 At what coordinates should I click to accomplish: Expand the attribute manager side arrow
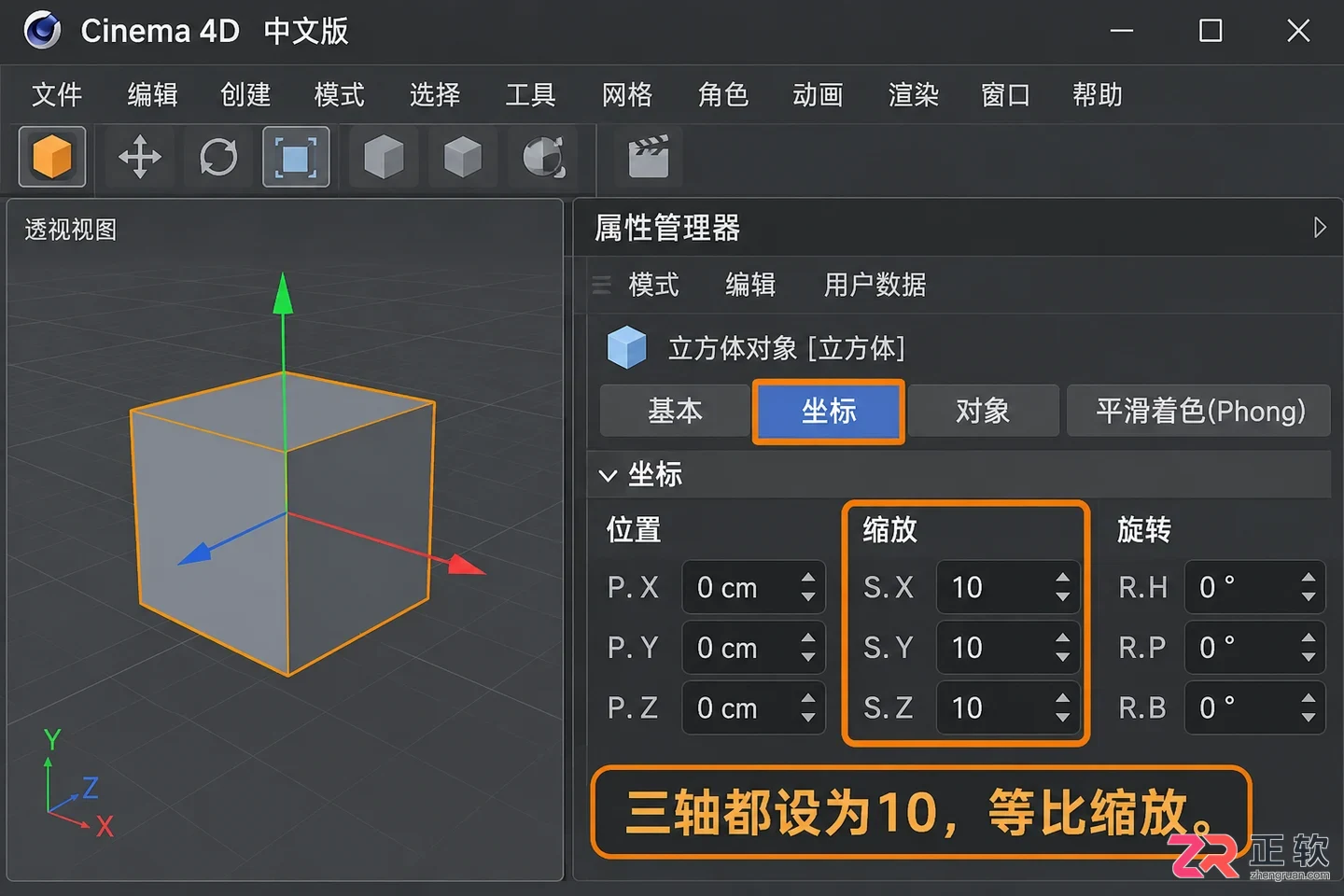click(x=1319, y=228)
